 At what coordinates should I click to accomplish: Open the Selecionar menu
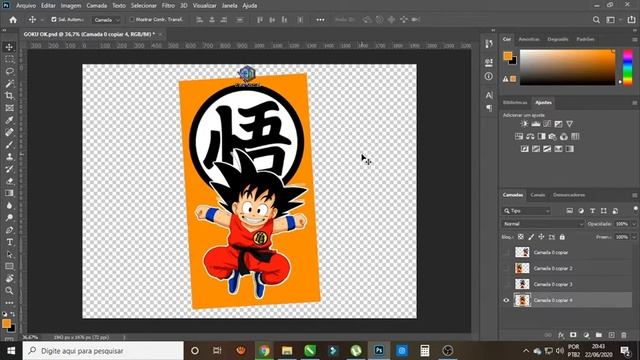(144, 6)
